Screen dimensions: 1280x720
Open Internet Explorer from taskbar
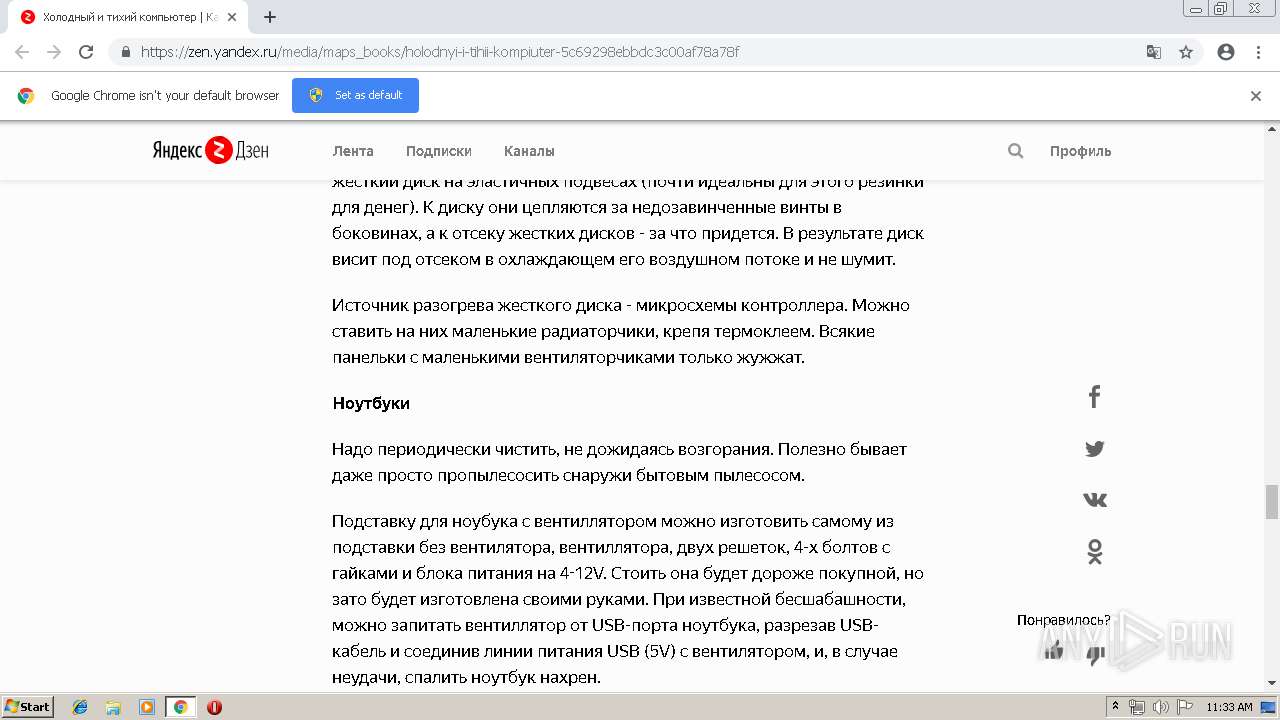[x=80, y=707]
